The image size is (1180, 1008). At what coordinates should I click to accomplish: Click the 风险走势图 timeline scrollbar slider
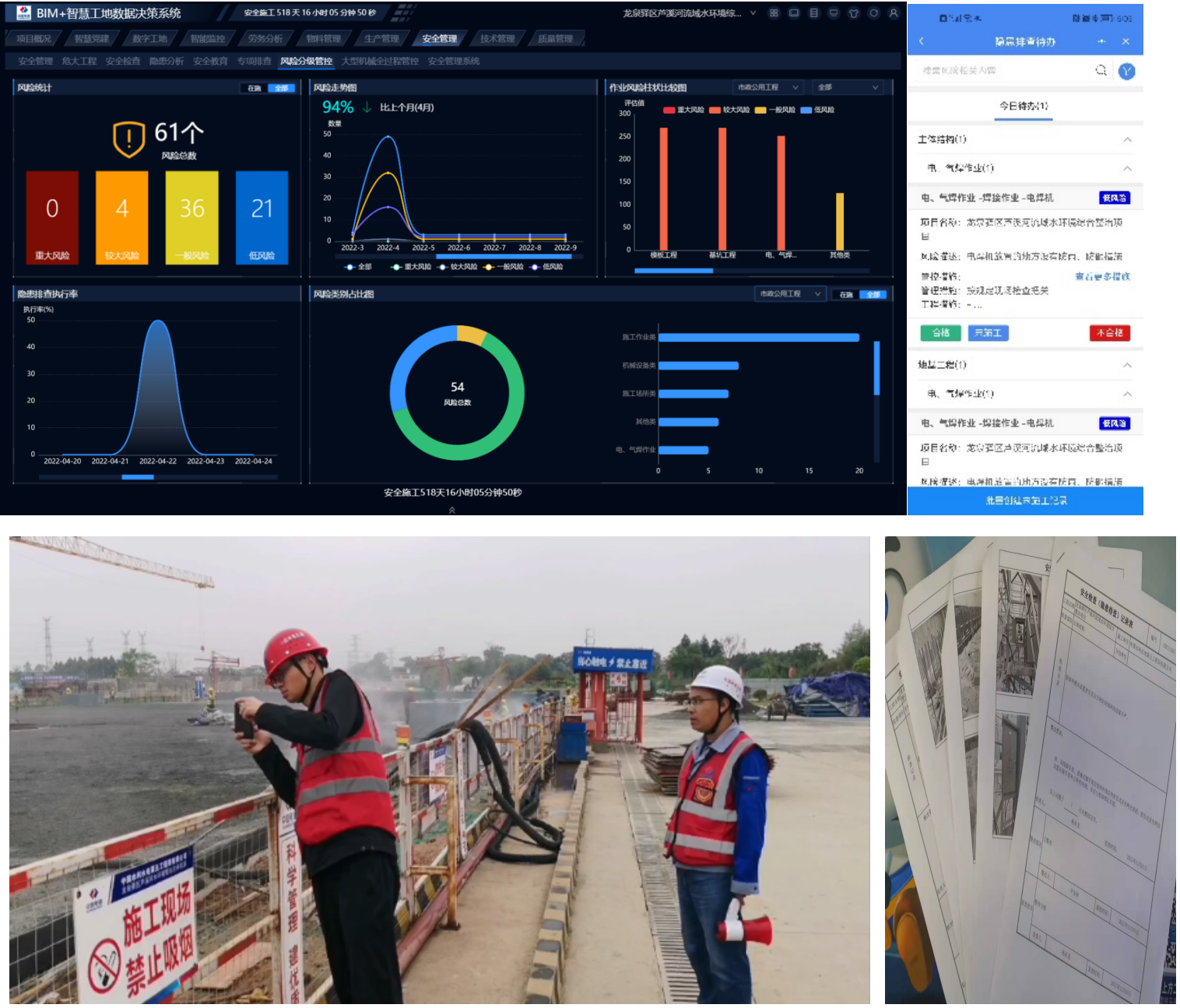coord(506,256)
